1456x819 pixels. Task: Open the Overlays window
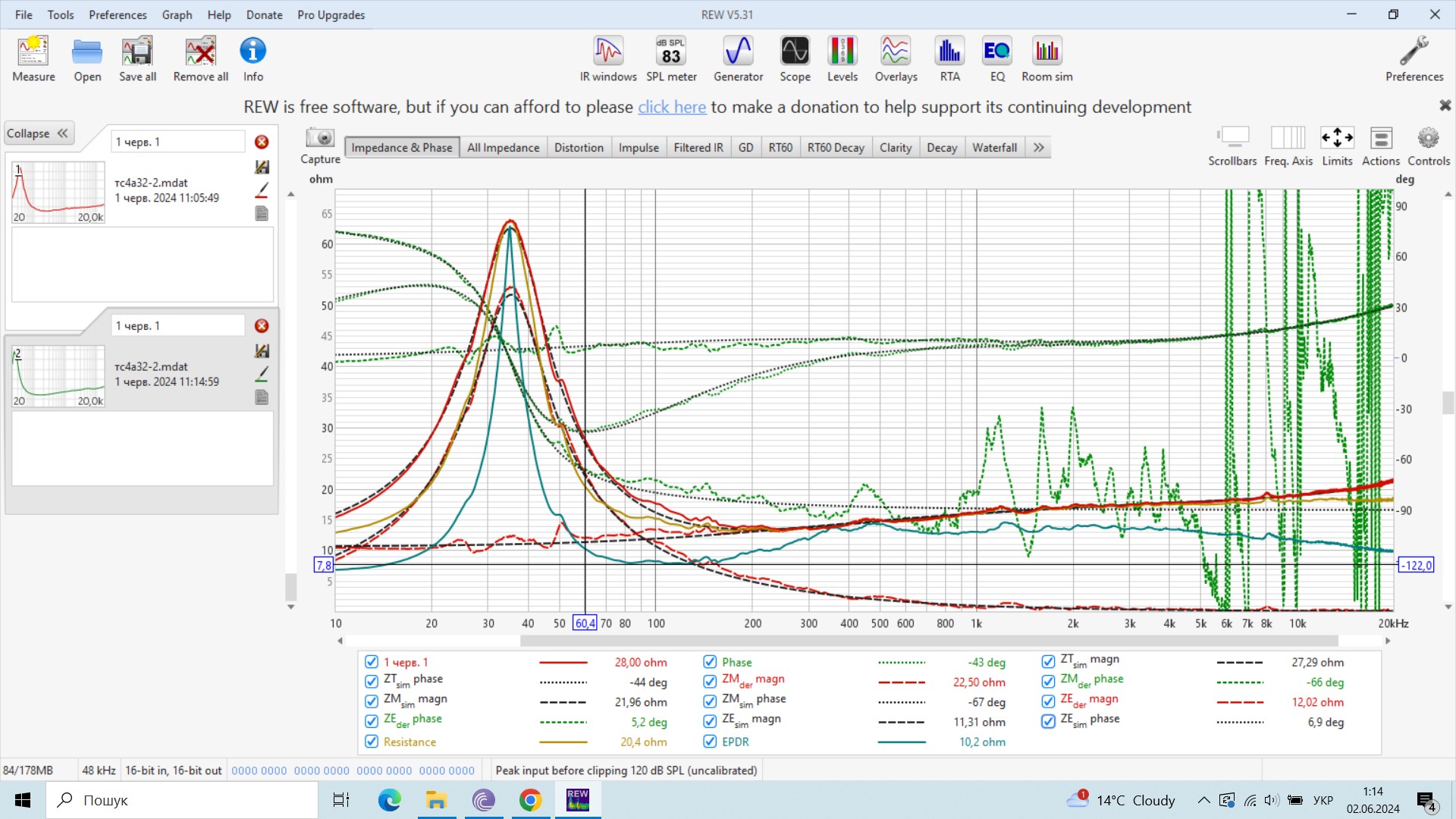pos(896,58)
